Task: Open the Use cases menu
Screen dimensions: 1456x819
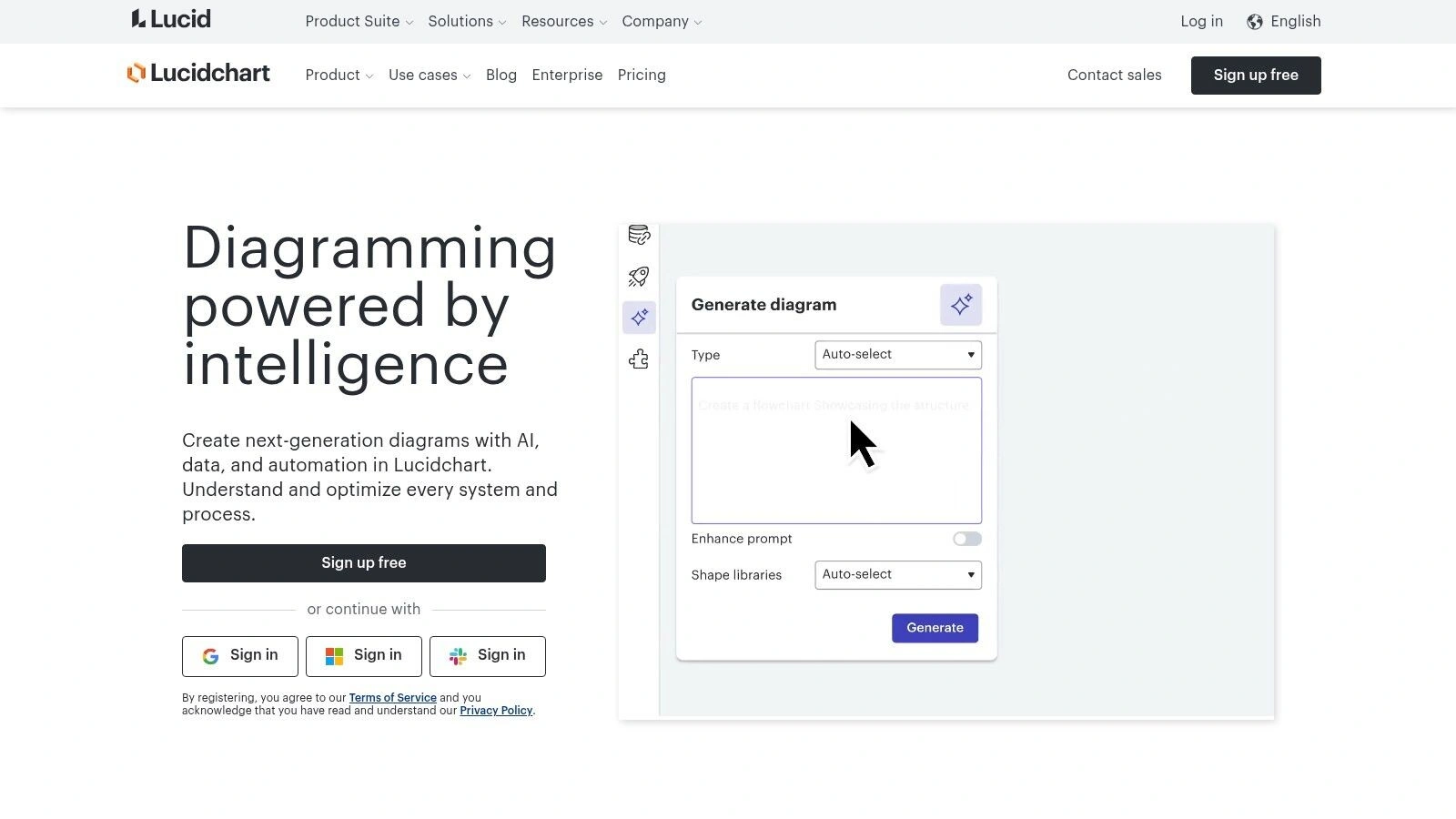Action: tap(429, 76)
